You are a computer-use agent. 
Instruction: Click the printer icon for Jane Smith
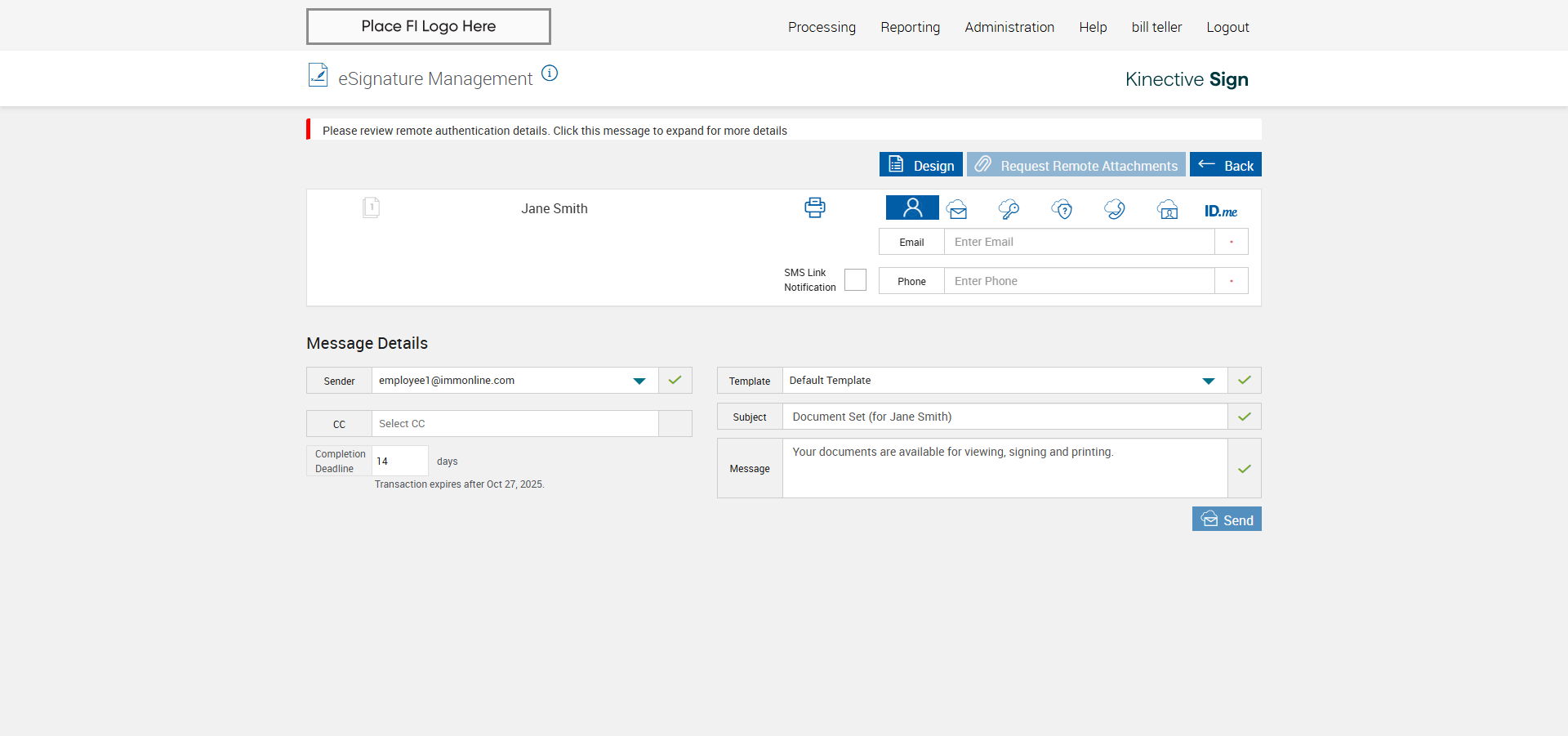(814, 207)
